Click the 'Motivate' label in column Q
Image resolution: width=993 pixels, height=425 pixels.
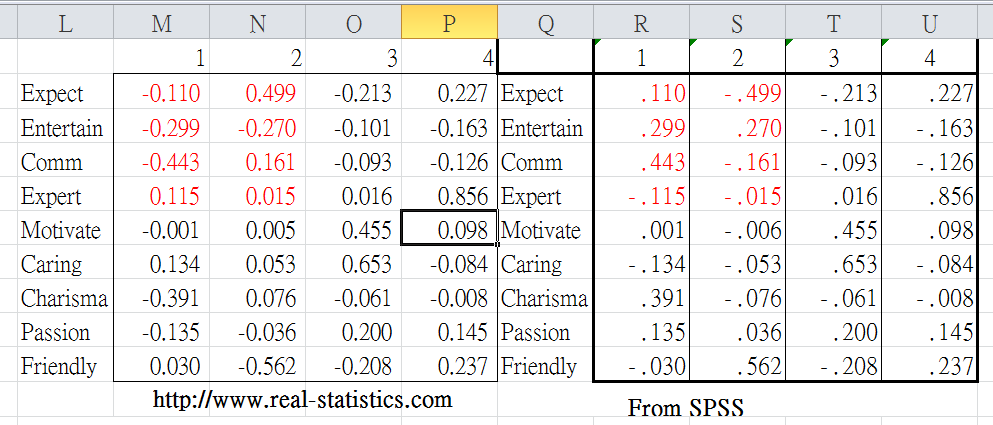click(545, 230)
